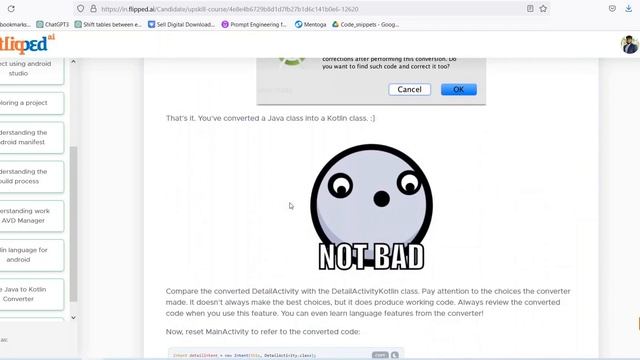Select the 'Exploring a project' lesson
The image size is (640, 360).
[32, 103]
